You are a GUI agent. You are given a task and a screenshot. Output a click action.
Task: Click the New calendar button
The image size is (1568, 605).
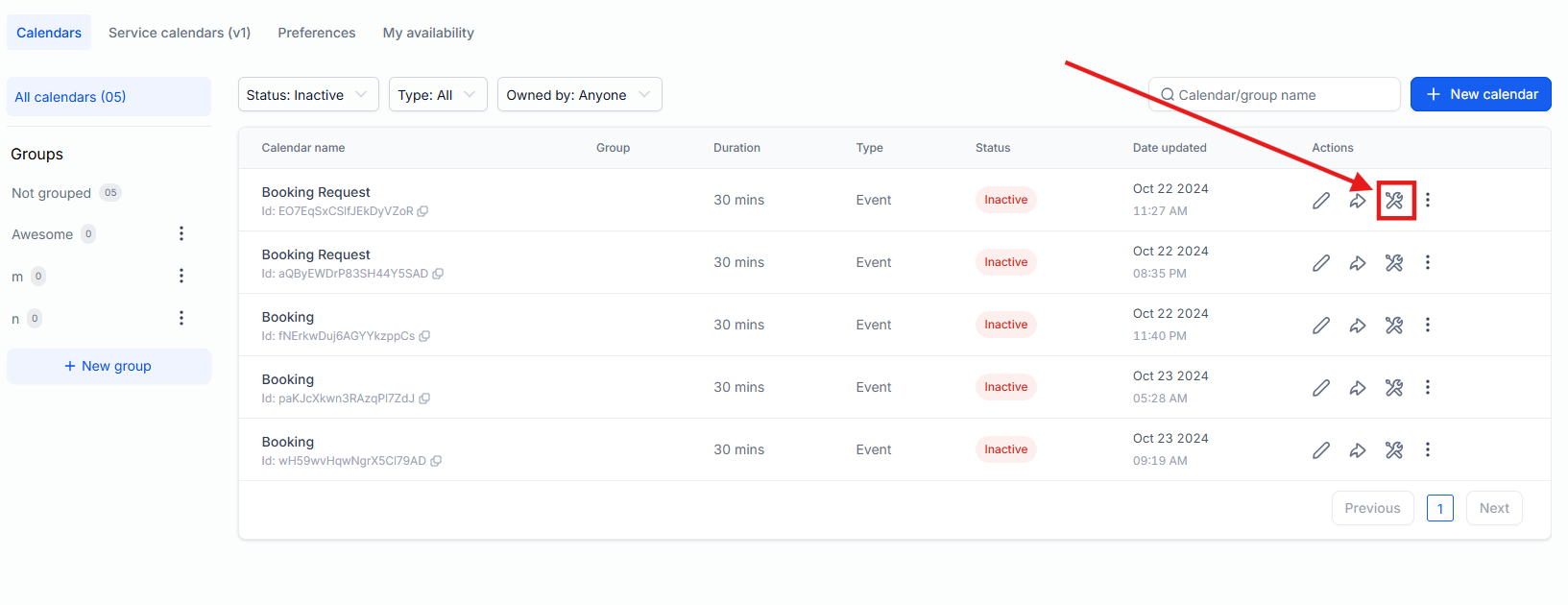(1481, 94)
